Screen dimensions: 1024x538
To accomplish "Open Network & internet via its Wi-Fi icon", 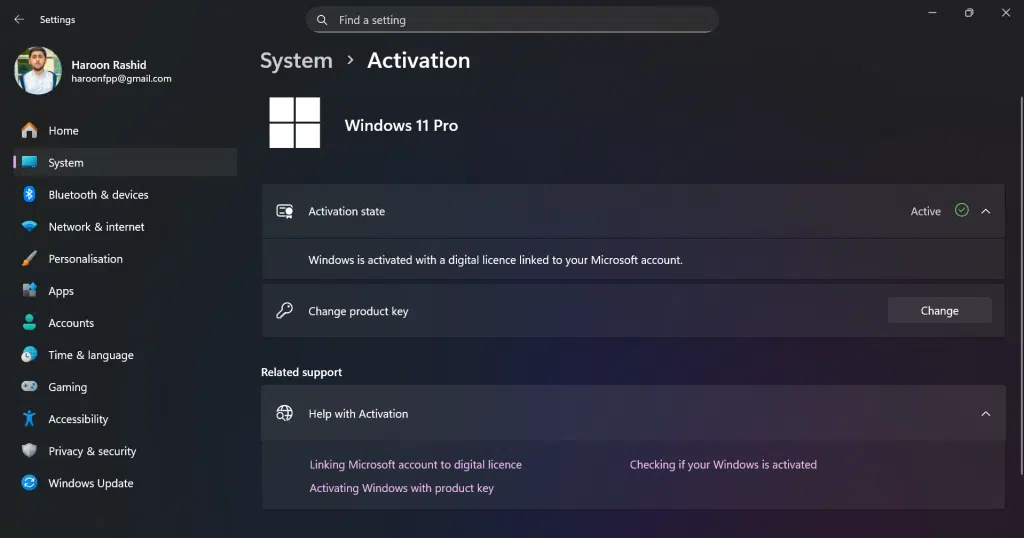I will point(29,227).
